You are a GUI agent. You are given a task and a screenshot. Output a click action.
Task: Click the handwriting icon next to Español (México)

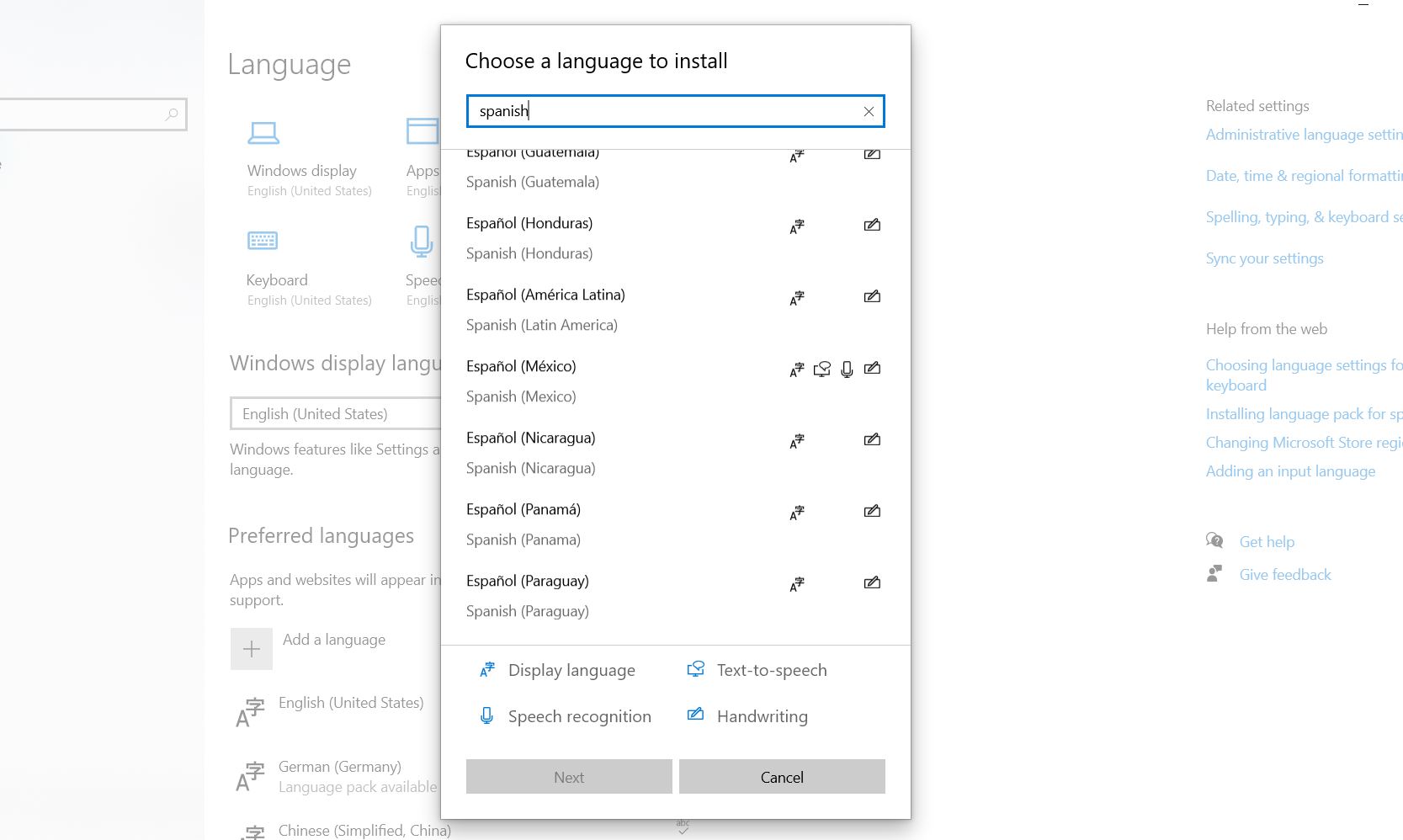(873, 369)
